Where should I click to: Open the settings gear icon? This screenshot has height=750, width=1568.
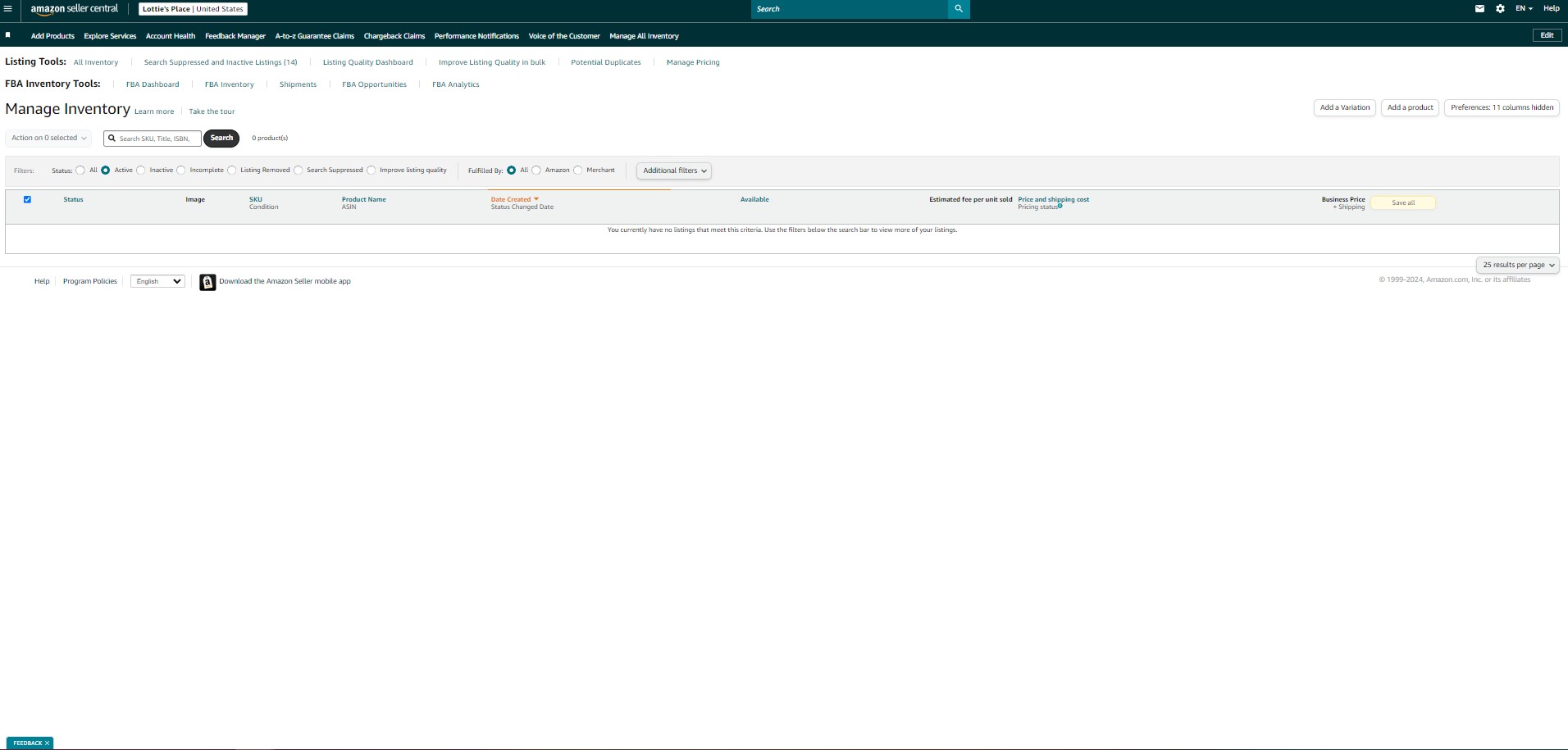(1500, 9)
